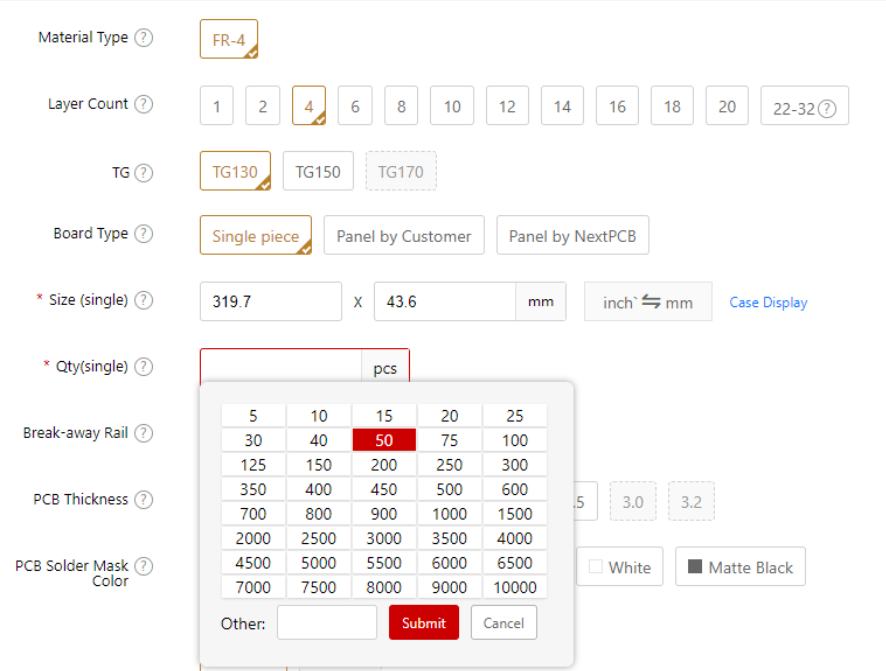Click PCB Thickness help icon

click(144, 499)
